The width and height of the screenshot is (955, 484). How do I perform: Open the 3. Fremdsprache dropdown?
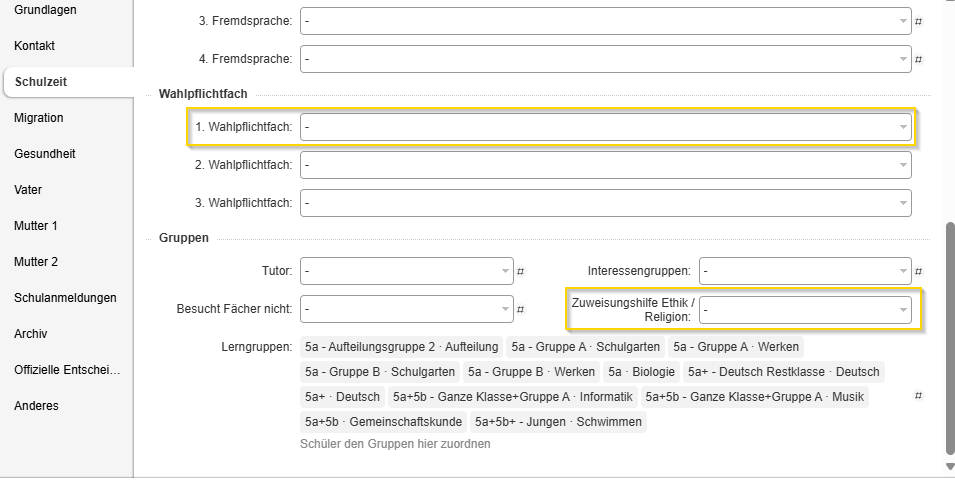point(605,21)
